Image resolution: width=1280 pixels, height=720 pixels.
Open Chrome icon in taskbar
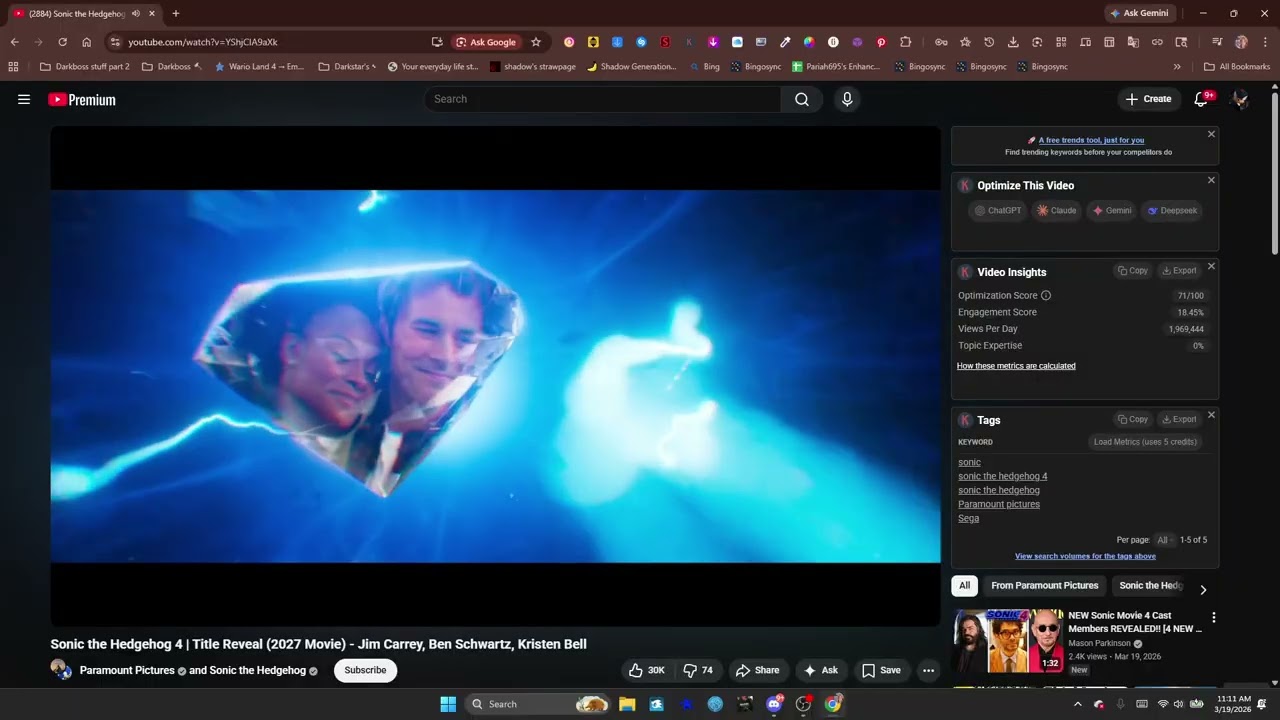click(833, 704)
